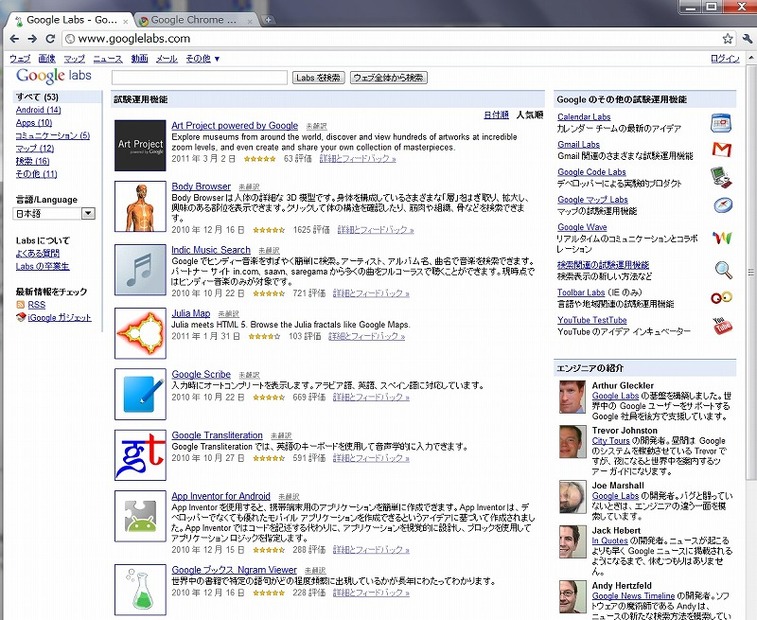Switch to the Google Chrome tab
Screen dimensions: 757x620
(194, 20)
